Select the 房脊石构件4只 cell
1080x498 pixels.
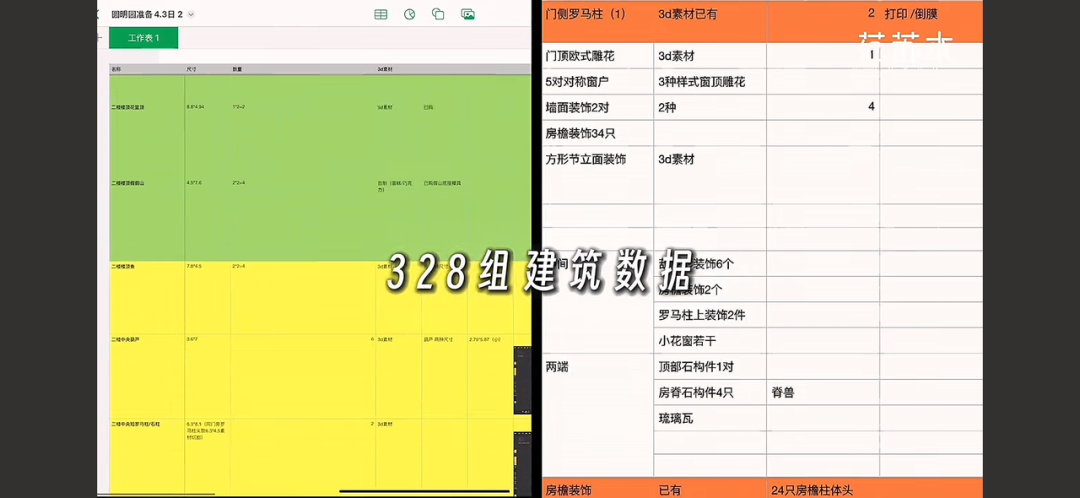709,393
